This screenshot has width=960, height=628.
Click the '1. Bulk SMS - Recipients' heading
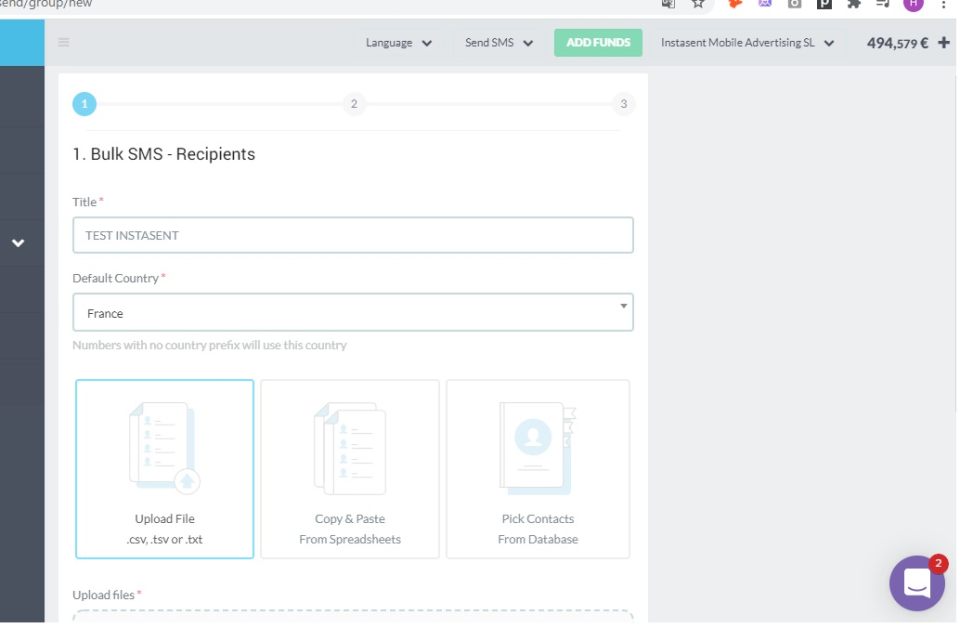click(163, 154)
